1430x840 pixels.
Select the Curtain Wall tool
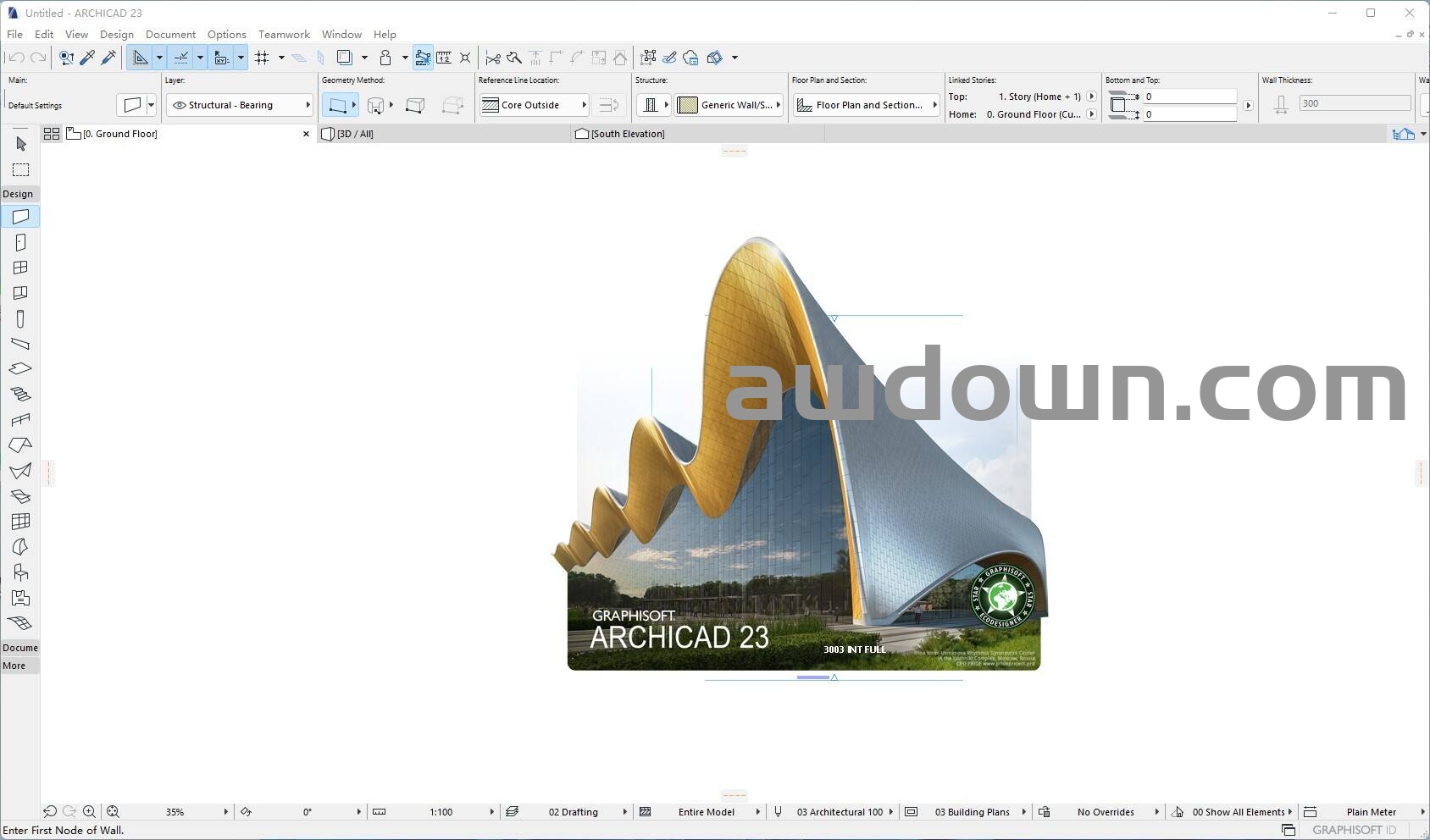click(x=20, y=522)
